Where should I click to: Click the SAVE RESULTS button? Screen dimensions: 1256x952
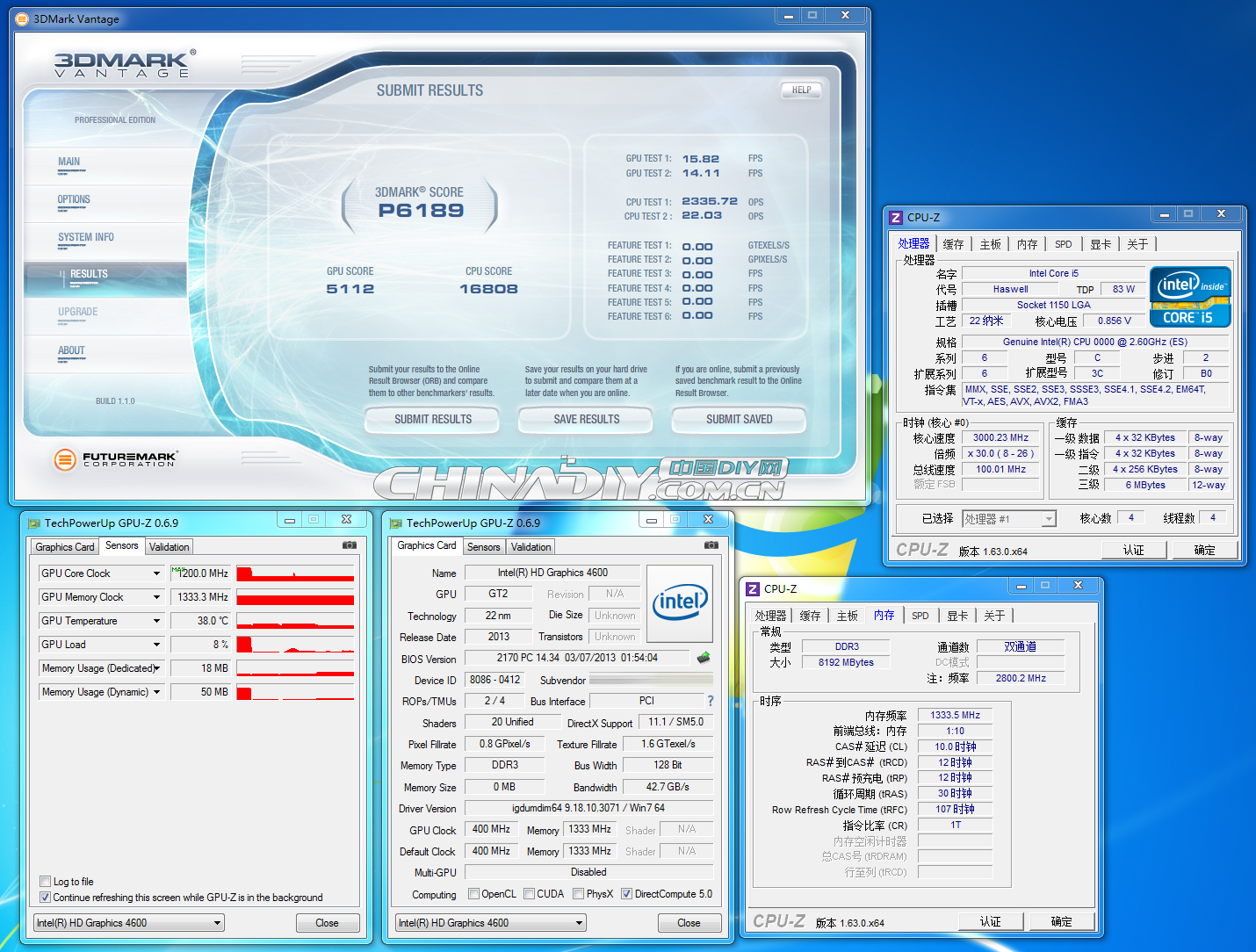coord(586,420)
